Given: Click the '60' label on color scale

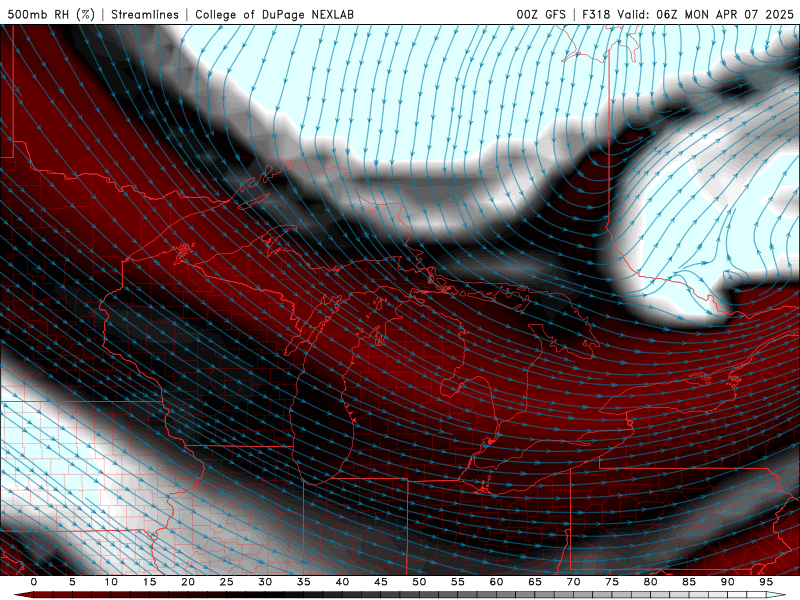Looking at the screenshot, I should (x=496, y=582).
